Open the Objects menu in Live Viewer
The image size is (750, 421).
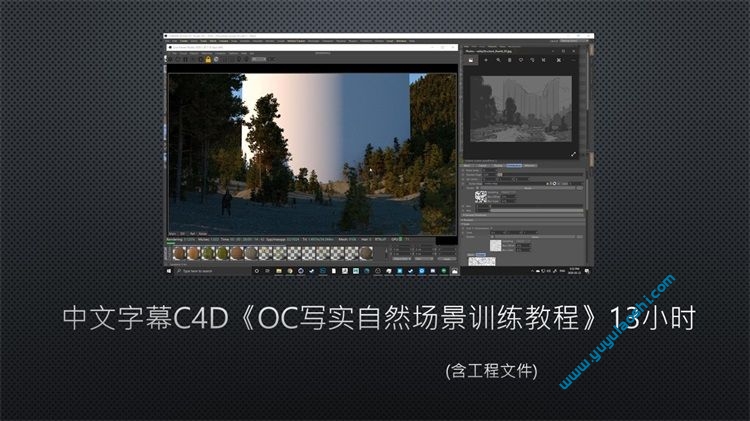click(193, 53)
